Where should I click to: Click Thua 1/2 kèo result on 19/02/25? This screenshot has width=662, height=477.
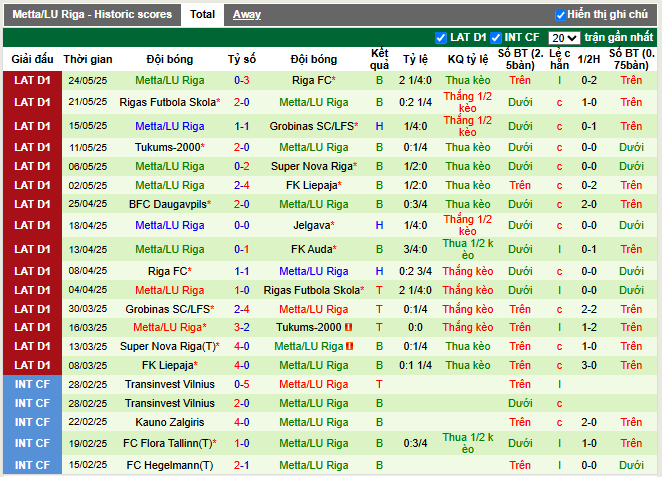click(x=468, y=443)
